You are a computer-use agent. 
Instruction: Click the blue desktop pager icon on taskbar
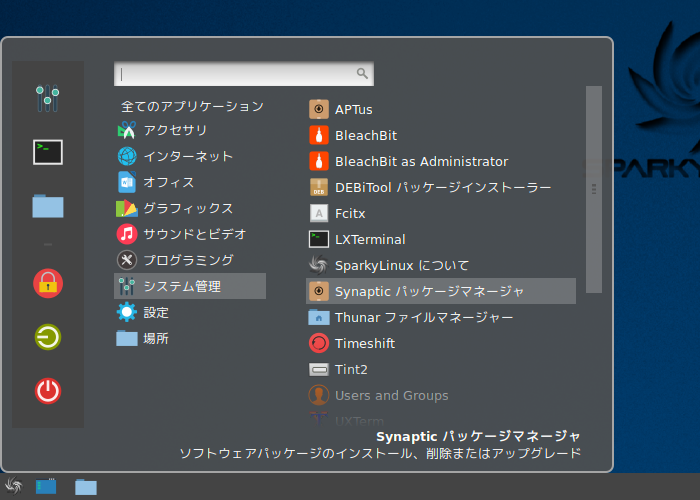46,486
